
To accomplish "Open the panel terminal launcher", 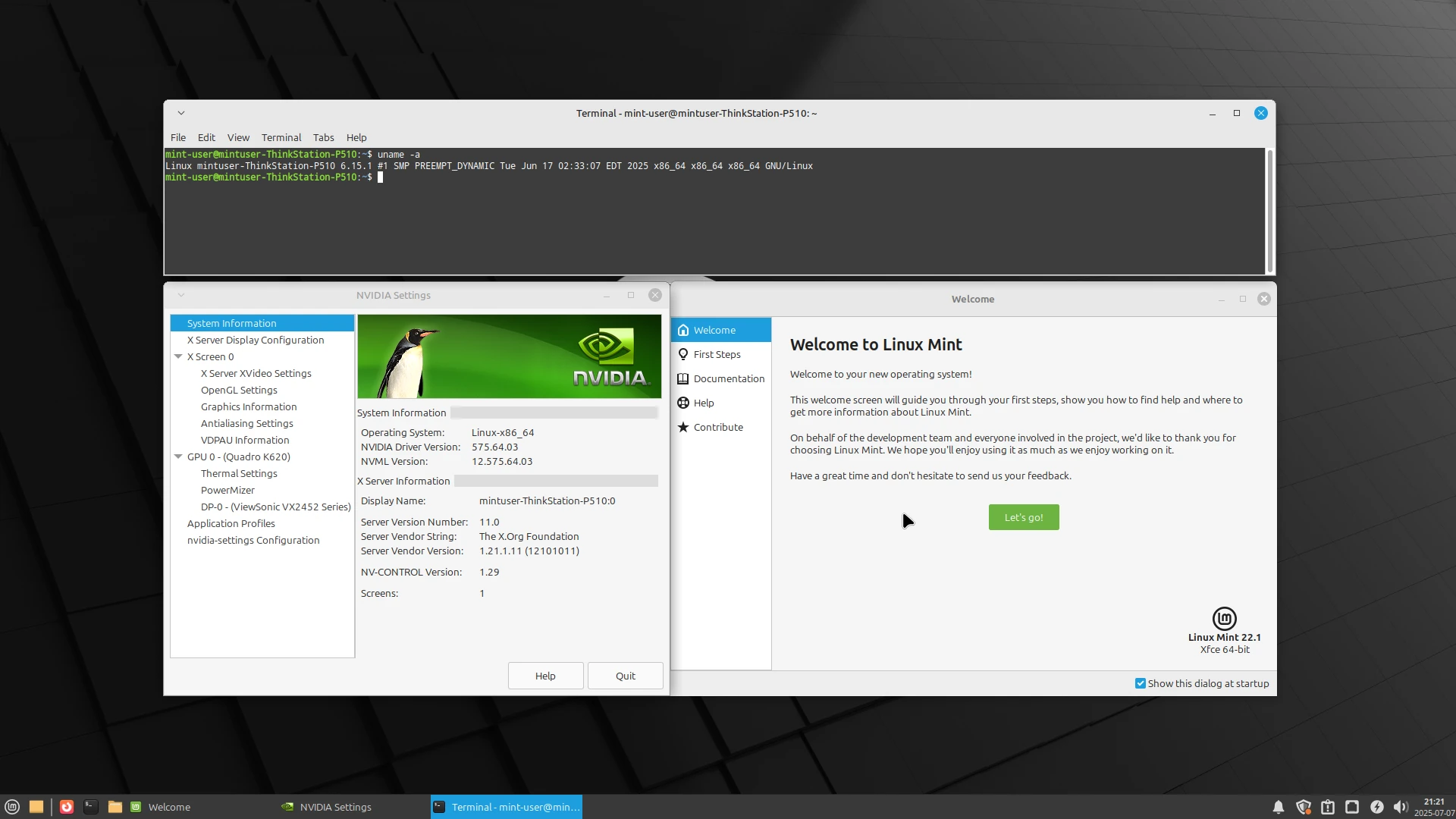I will click(x=91, y=807).
